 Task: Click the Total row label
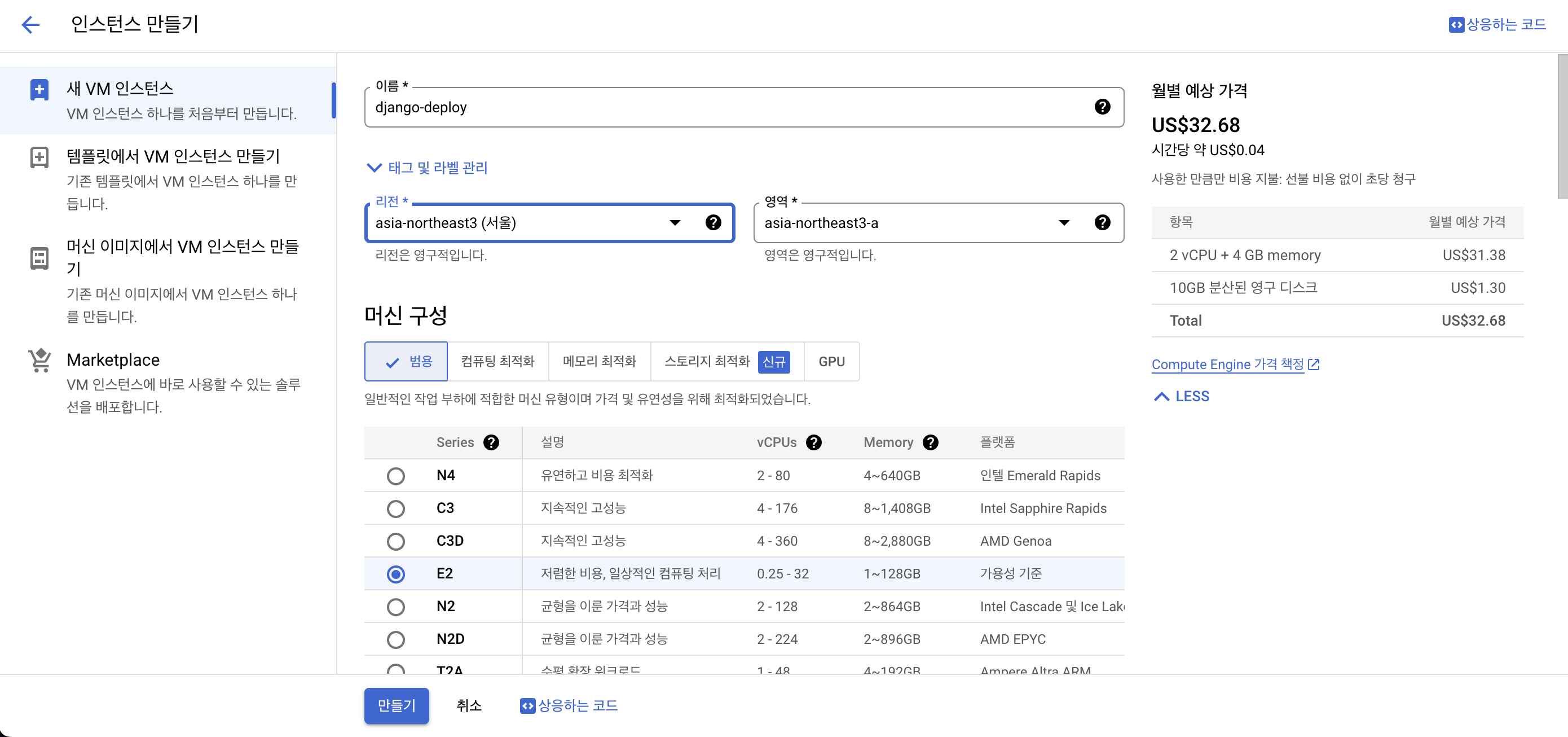click(1185, 321)
